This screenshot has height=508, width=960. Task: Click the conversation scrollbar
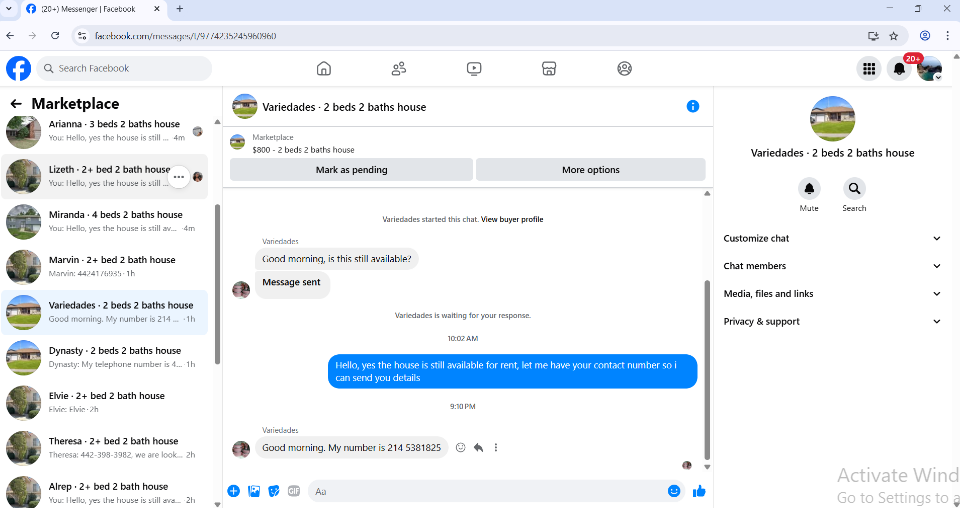[707, 370]
